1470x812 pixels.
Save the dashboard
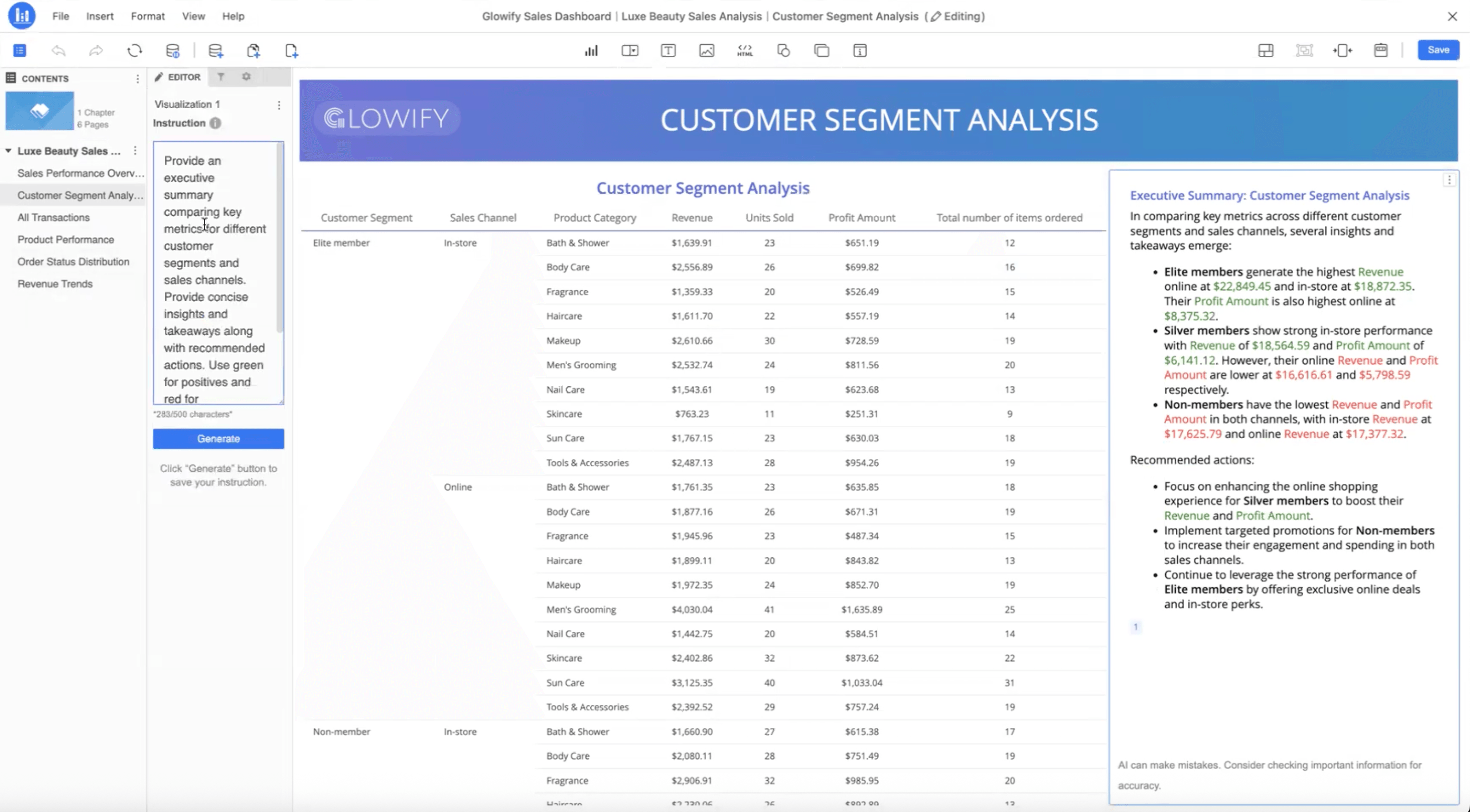[x=1437, y=50]
